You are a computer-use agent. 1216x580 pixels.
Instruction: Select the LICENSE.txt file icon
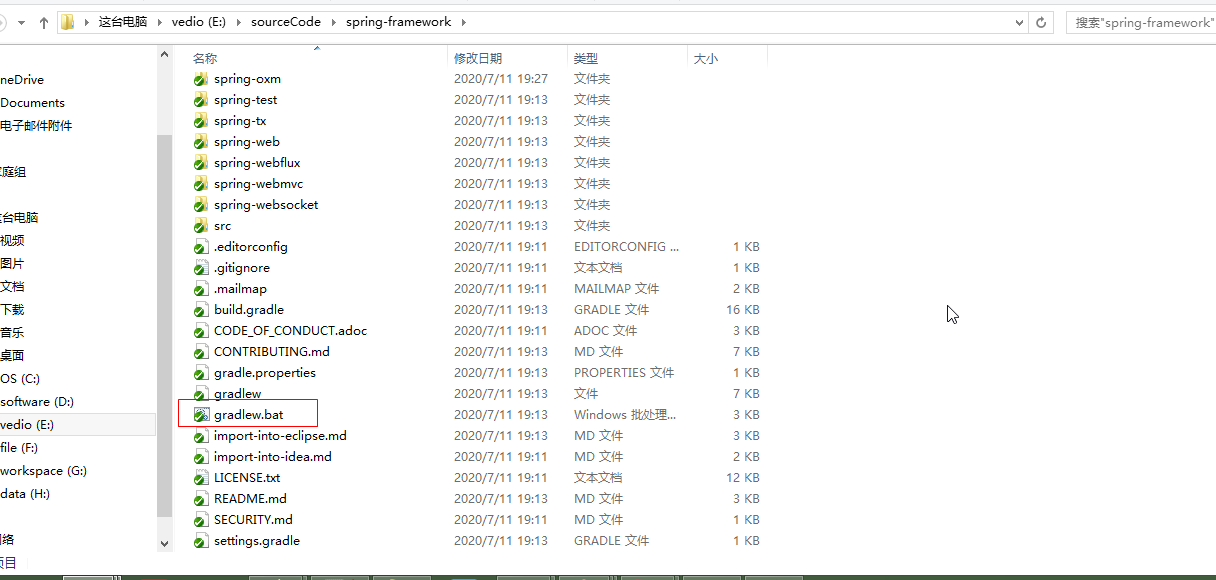(x=201, y=478)
